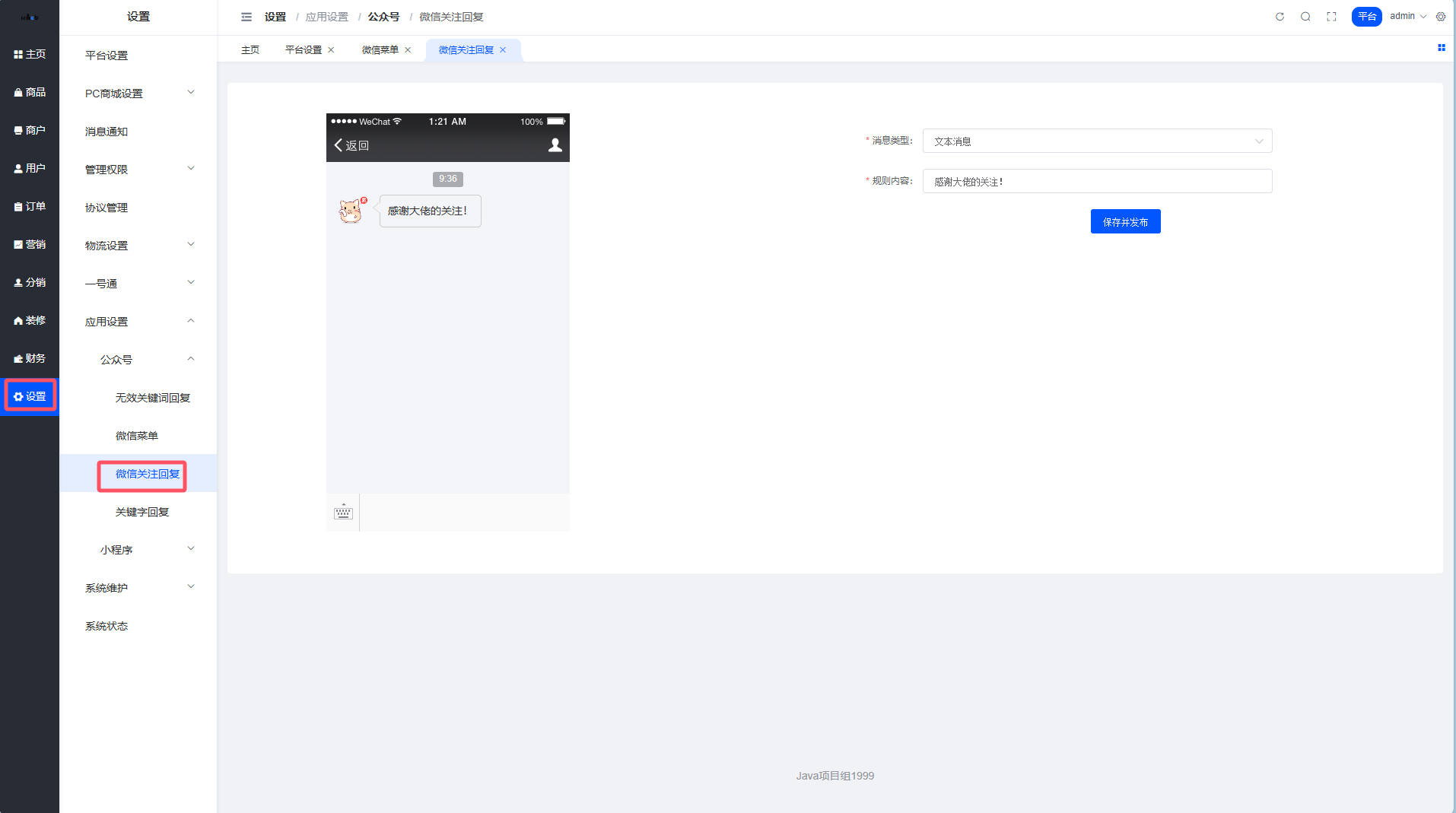Image resolution: width=1456 pixels, height=813 pixels.
Task: Select 关键字回复 menu item
Action: [142, 512]
